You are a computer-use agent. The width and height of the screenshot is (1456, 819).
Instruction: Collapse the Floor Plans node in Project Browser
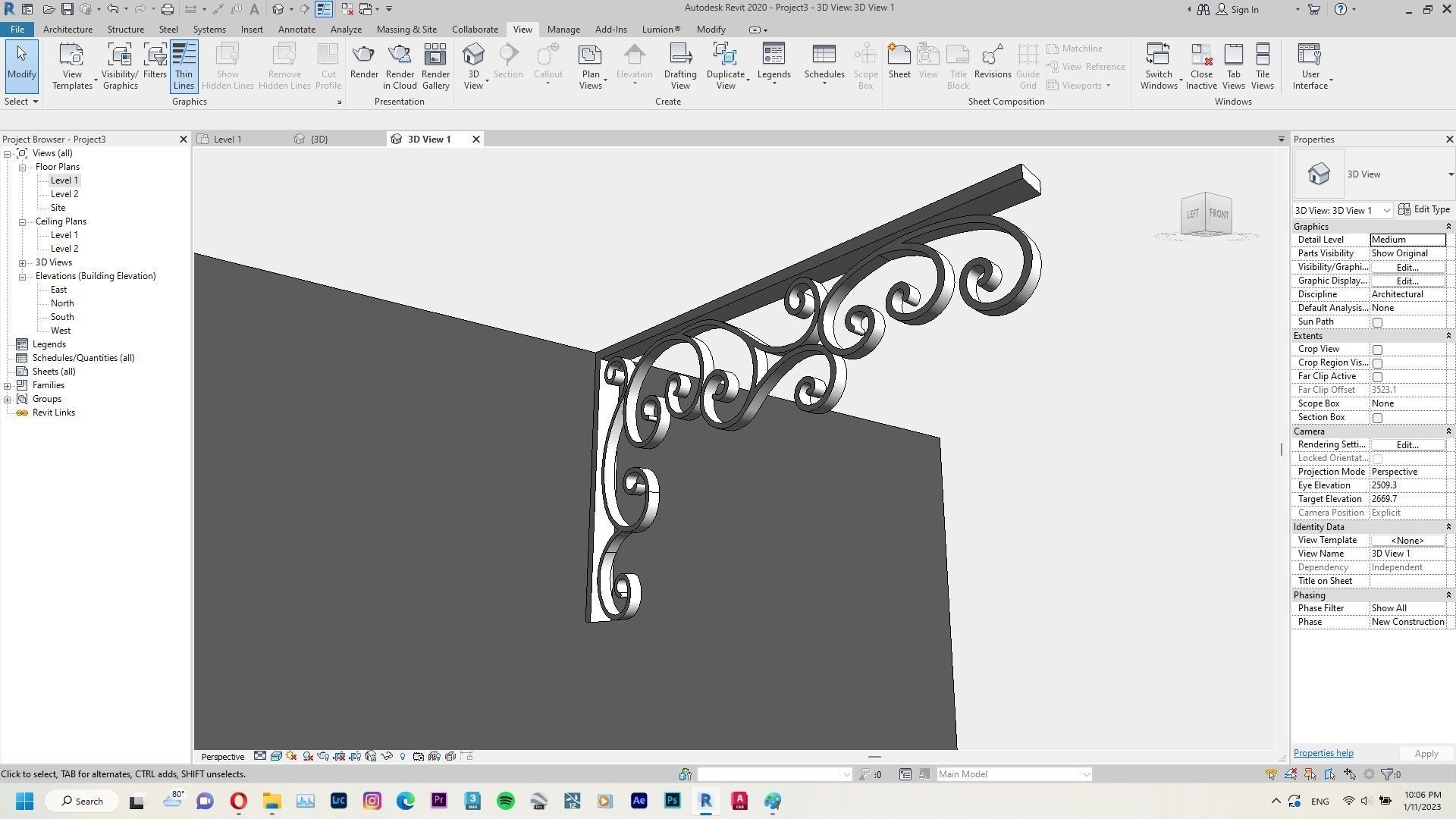pos(21,166)
